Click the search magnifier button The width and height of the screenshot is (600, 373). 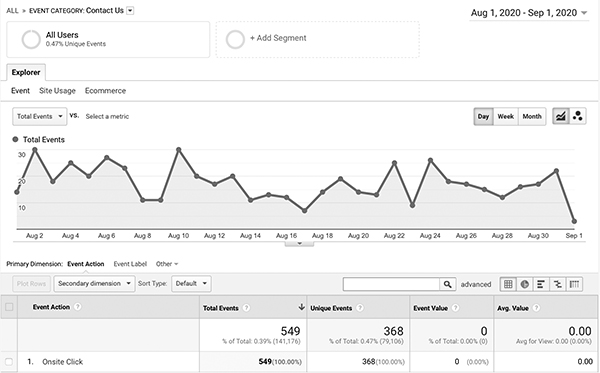(x=447, y=284)
